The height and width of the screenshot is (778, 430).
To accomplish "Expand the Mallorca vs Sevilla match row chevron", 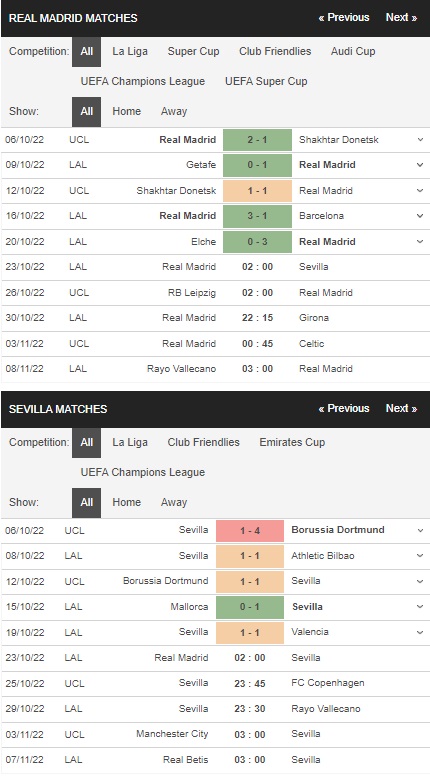I will tap(420, 607).
